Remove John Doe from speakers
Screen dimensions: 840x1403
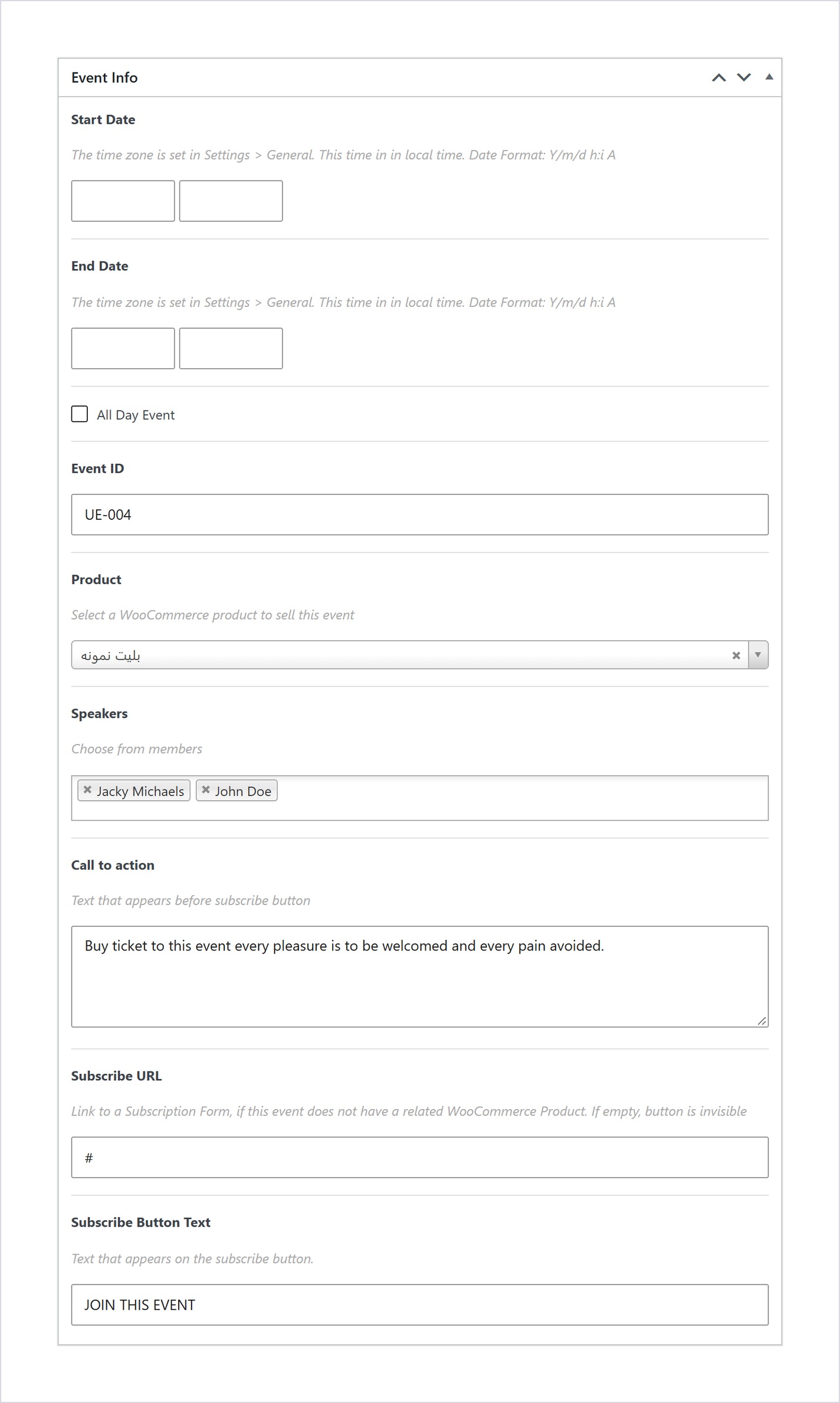pos(206,790)
